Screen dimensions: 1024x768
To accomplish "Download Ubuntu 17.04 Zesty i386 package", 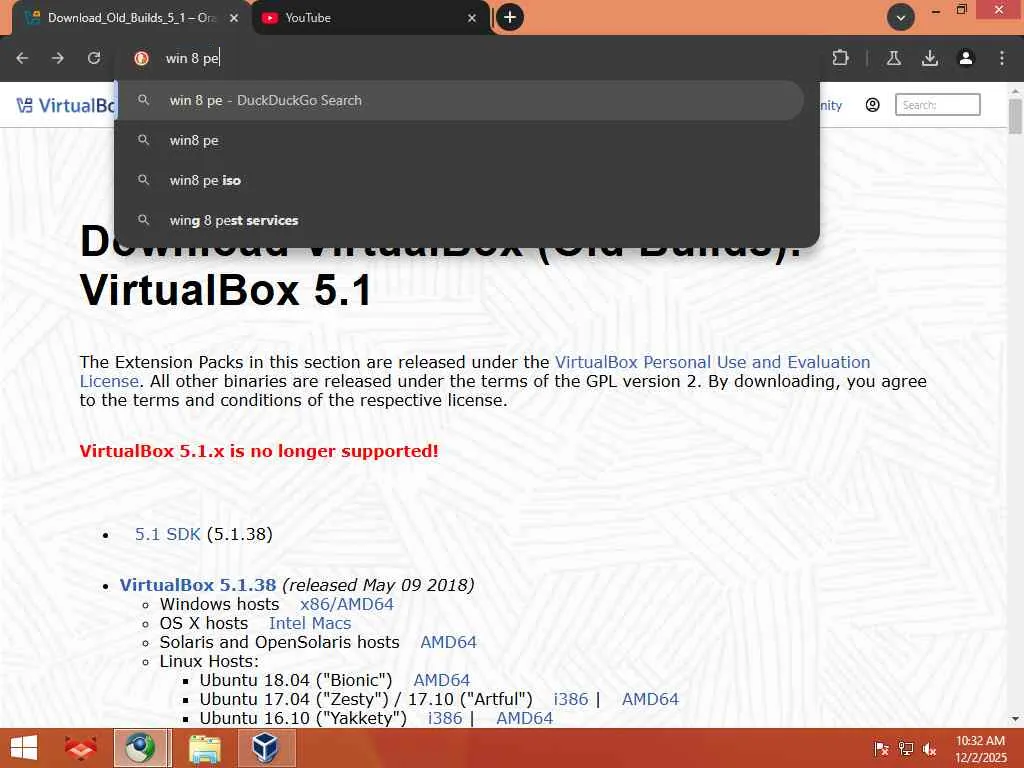I will [571, 699].
